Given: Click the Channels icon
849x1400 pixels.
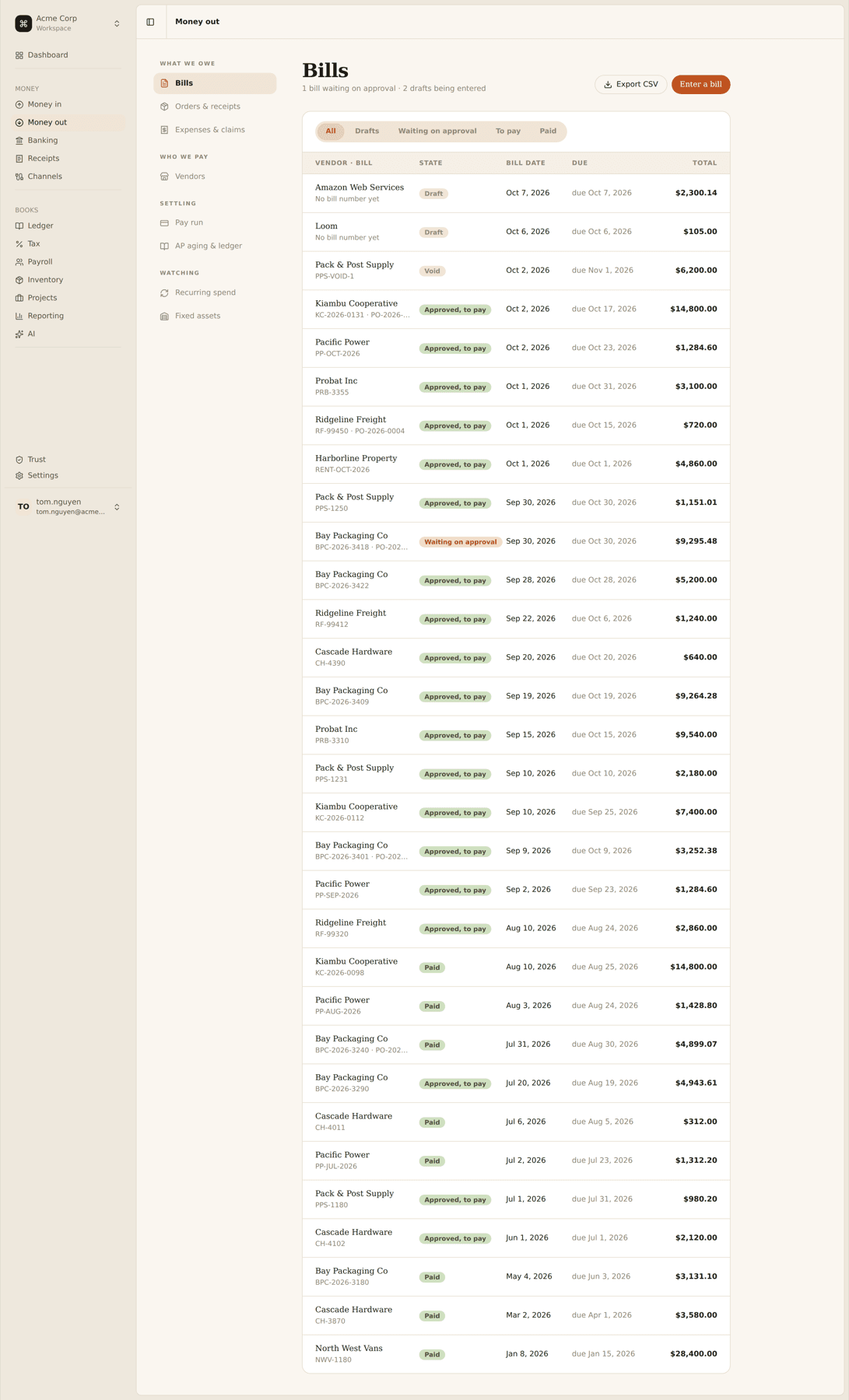Looking at the screenshot, I should pos(19,177).
